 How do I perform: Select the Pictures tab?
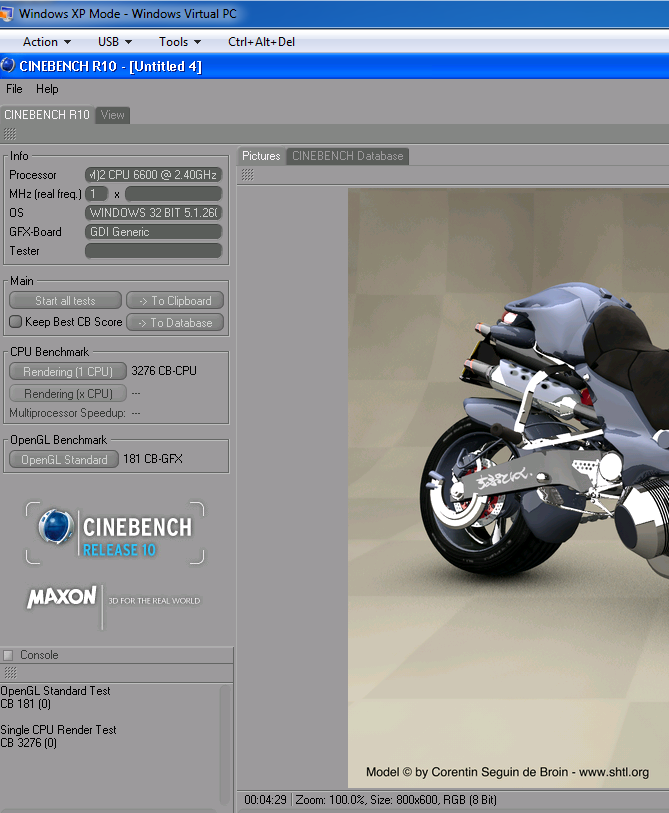(x=261, y=156)
